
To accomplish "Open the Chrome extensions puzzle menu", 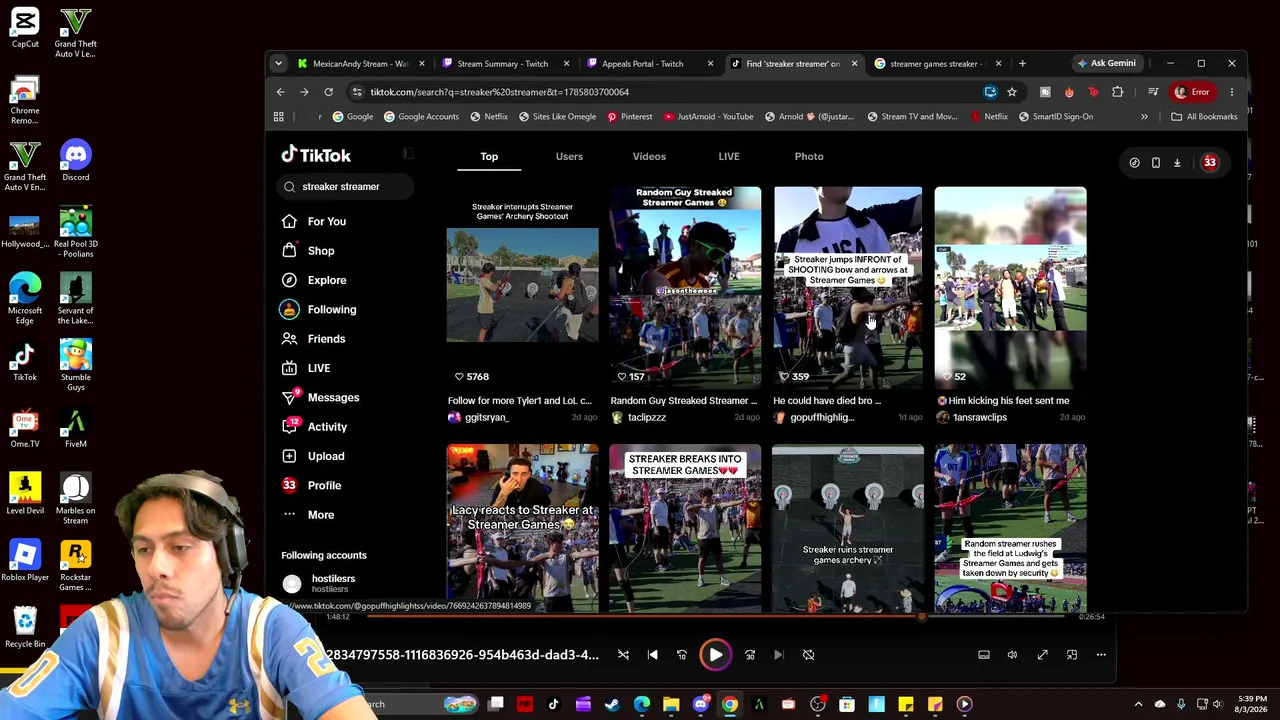I will [x=1117, y=92].
